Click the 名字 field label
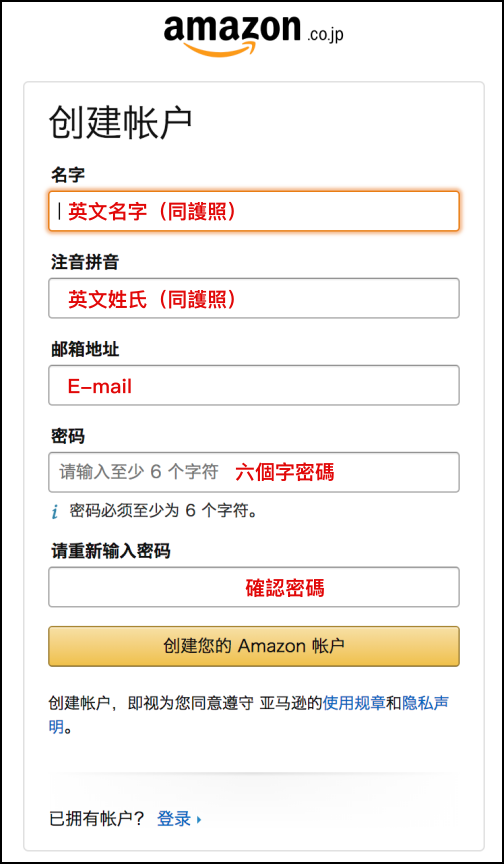Image resolution: width=504 pixels, height=864 pixels. click(68, 175)
